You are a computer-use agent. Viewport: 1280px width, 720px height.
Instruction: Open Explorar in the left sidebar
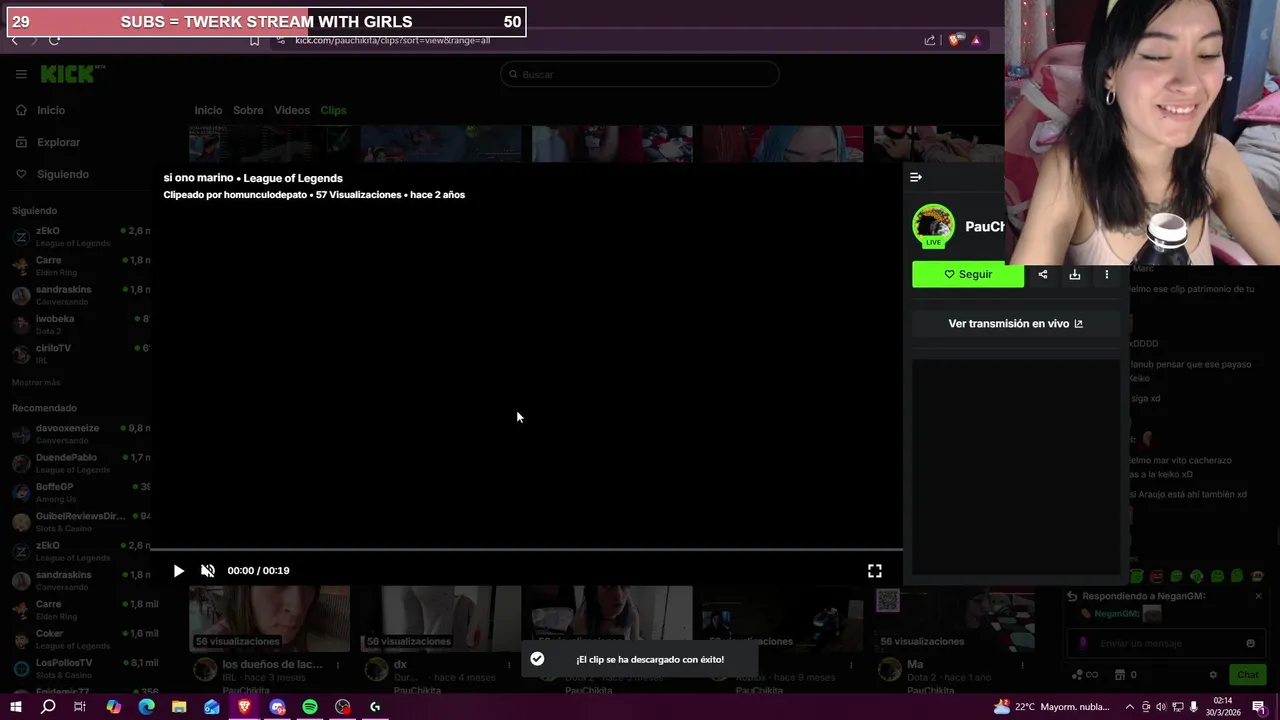click(48, 142)
